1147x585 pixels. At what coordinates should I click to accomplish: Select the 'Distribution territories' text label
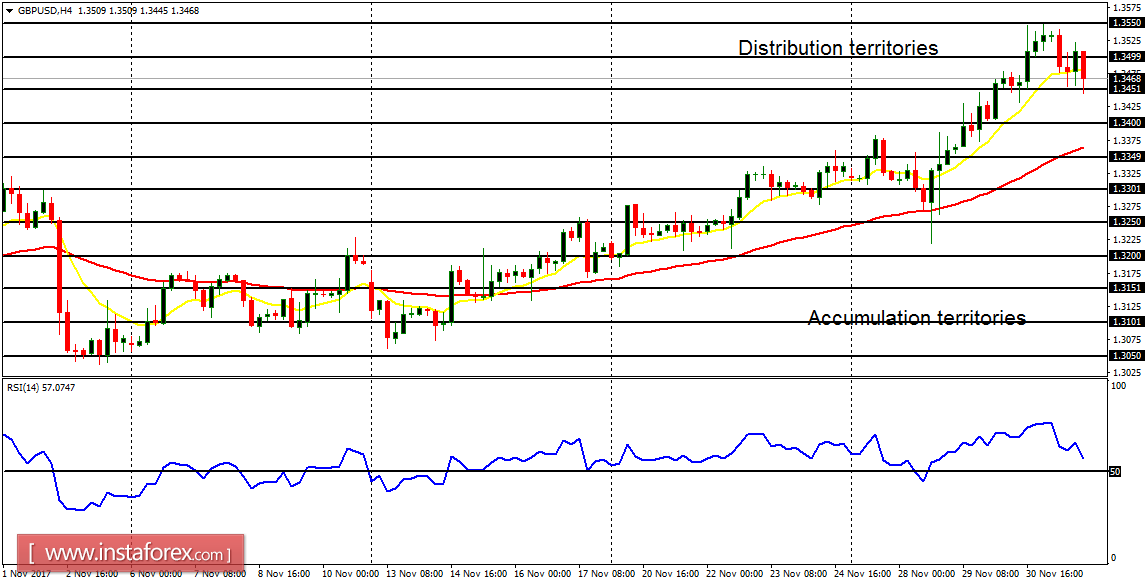(838, 48)
